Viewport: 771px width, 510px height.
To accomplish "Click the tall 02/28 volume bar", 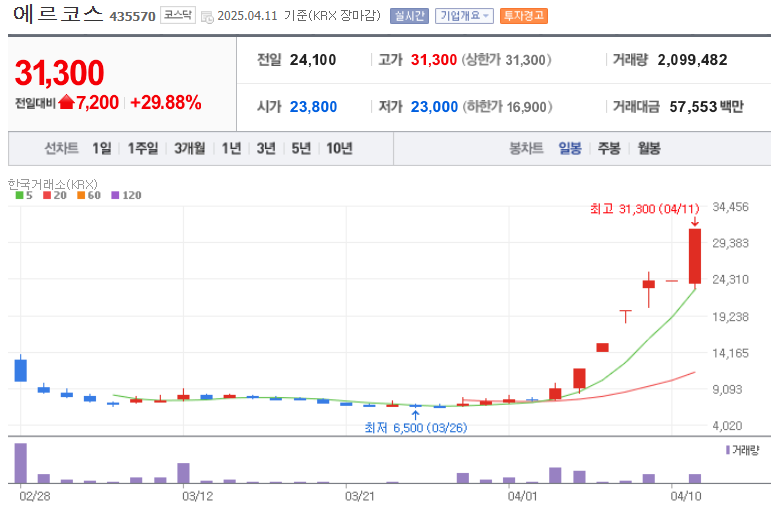I will click(21, 463).
